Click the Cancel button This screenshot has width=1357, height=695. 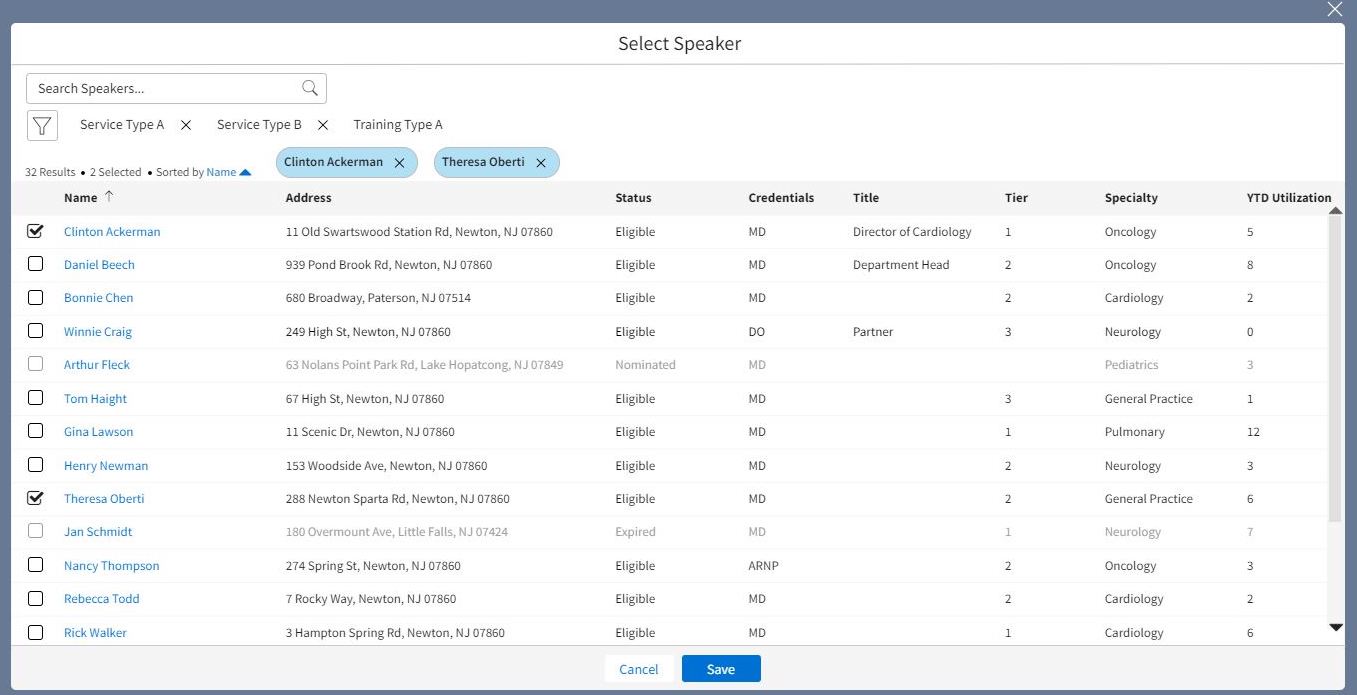(x=638, y=669)
